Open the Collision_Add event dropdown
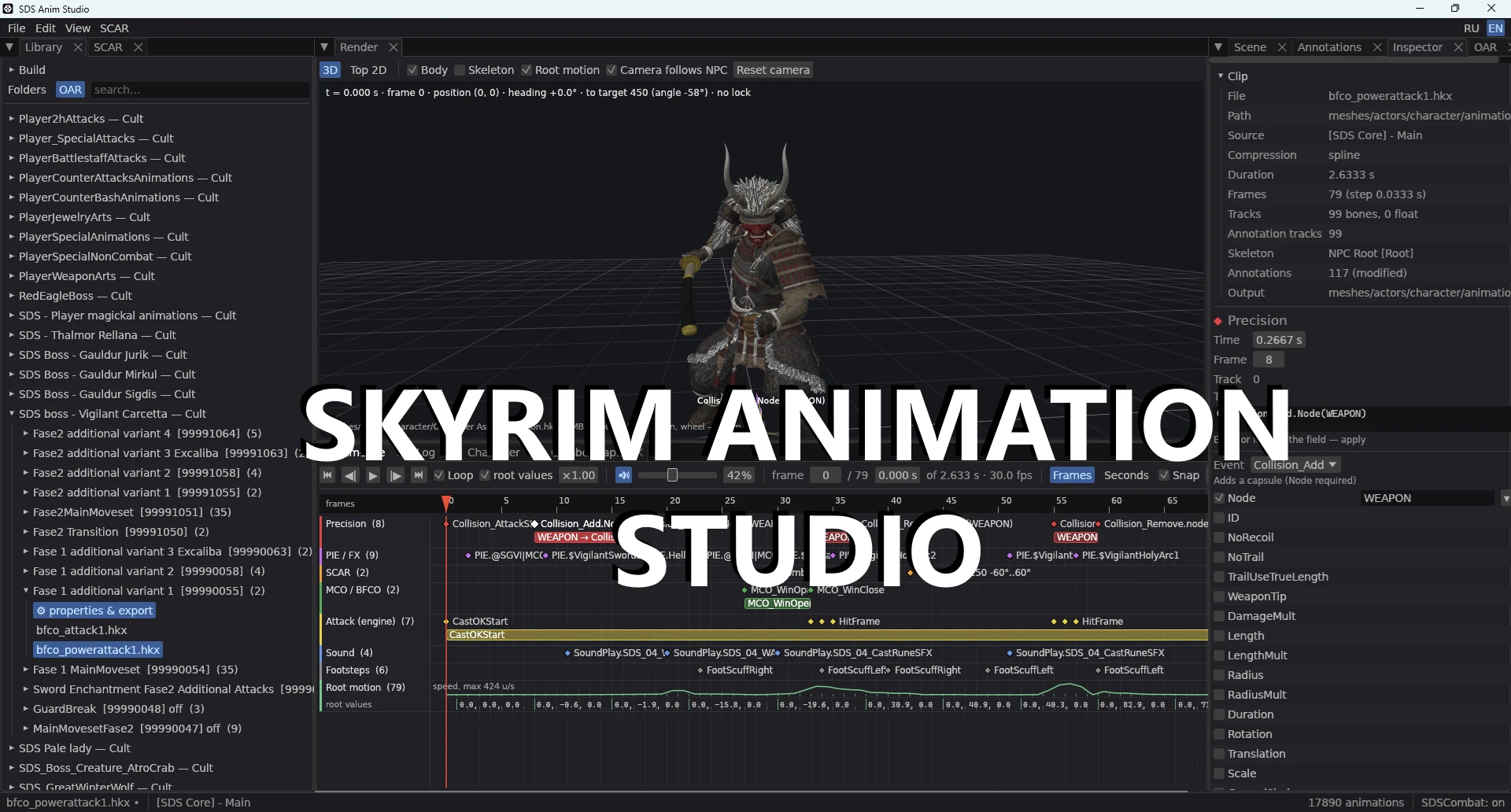The height and width of the screenshot is (812, 1511). (x=1295, y=465)
